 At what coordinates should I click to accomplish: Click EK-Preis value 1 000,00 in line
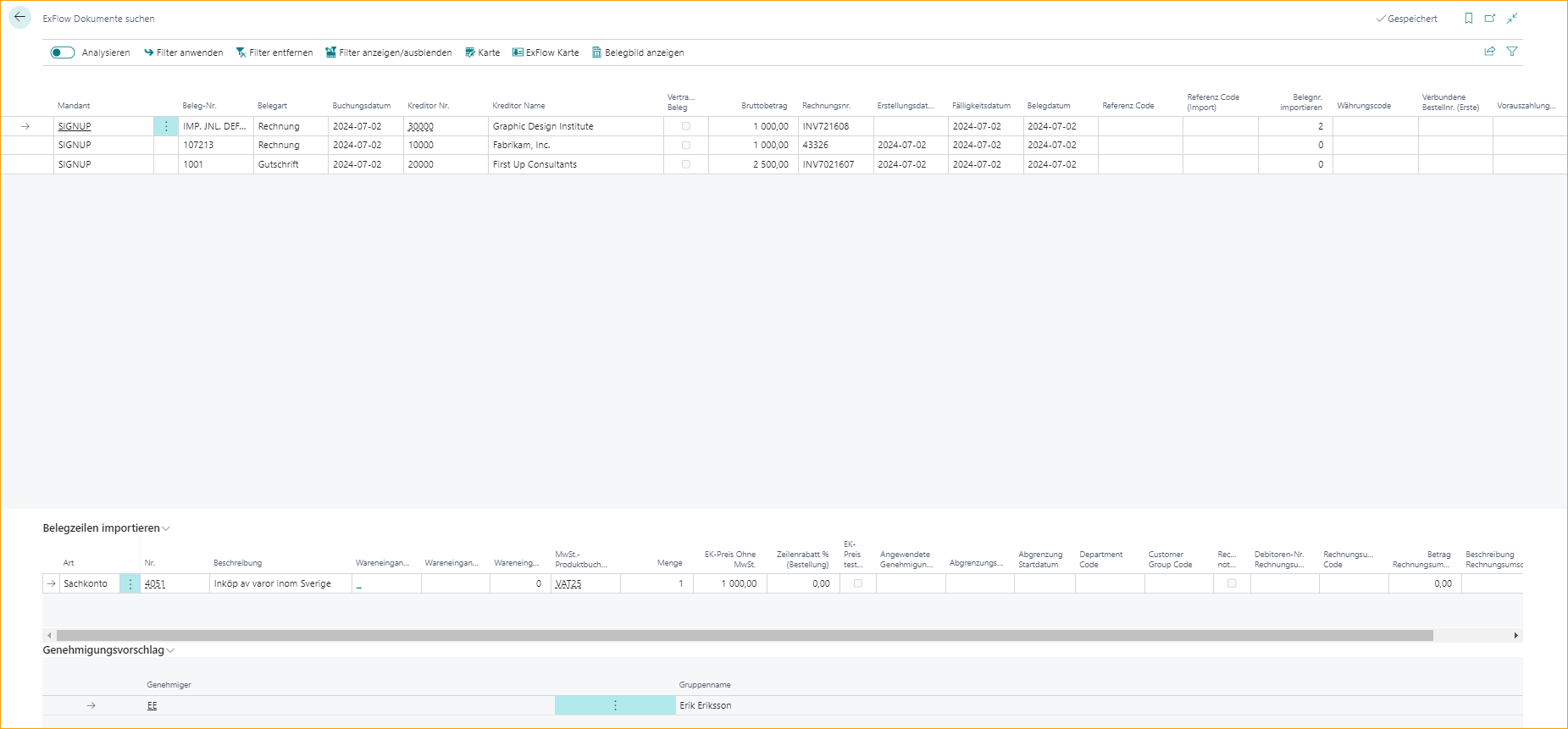(x=730, y=583)
